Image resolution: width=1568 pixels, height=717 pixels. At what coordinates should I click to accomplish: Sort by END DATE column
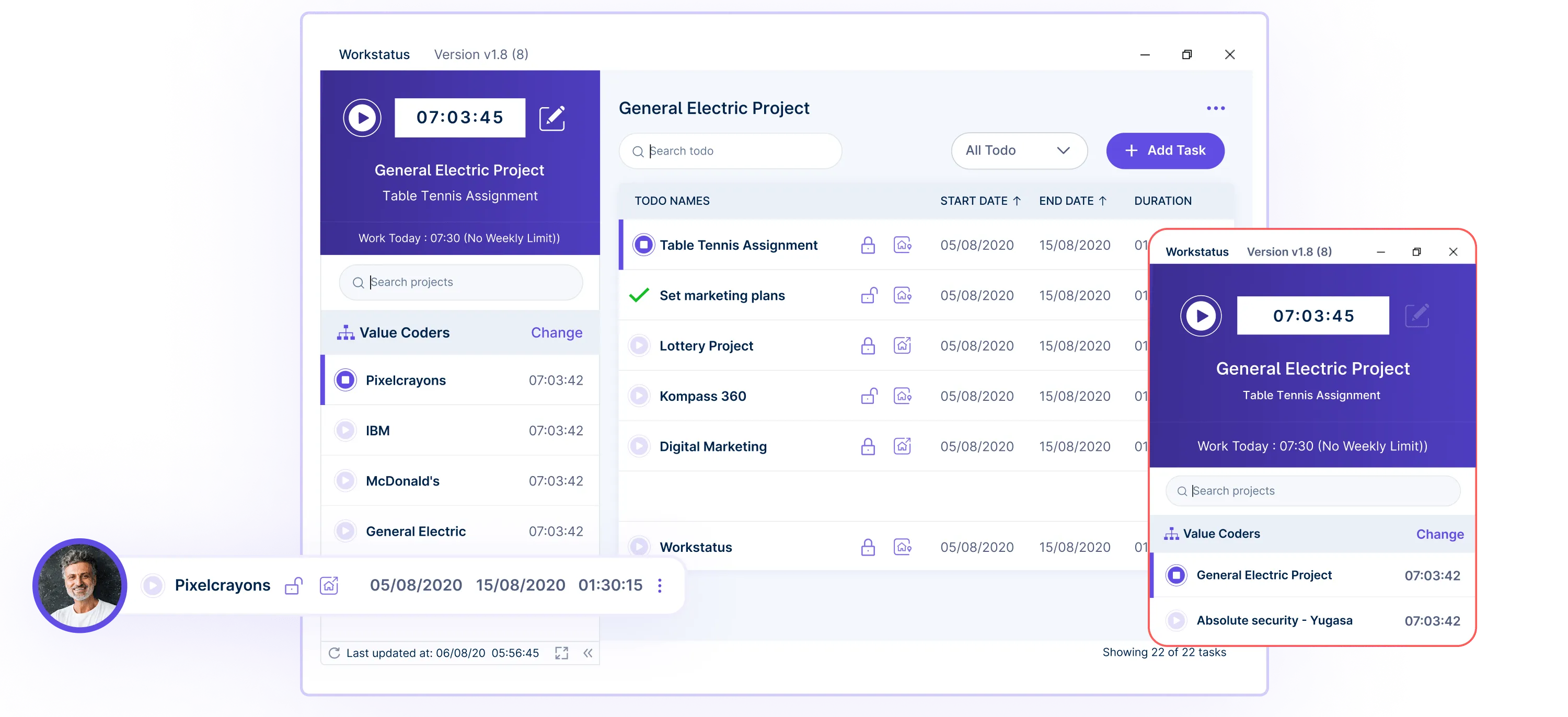[1073, 201]
